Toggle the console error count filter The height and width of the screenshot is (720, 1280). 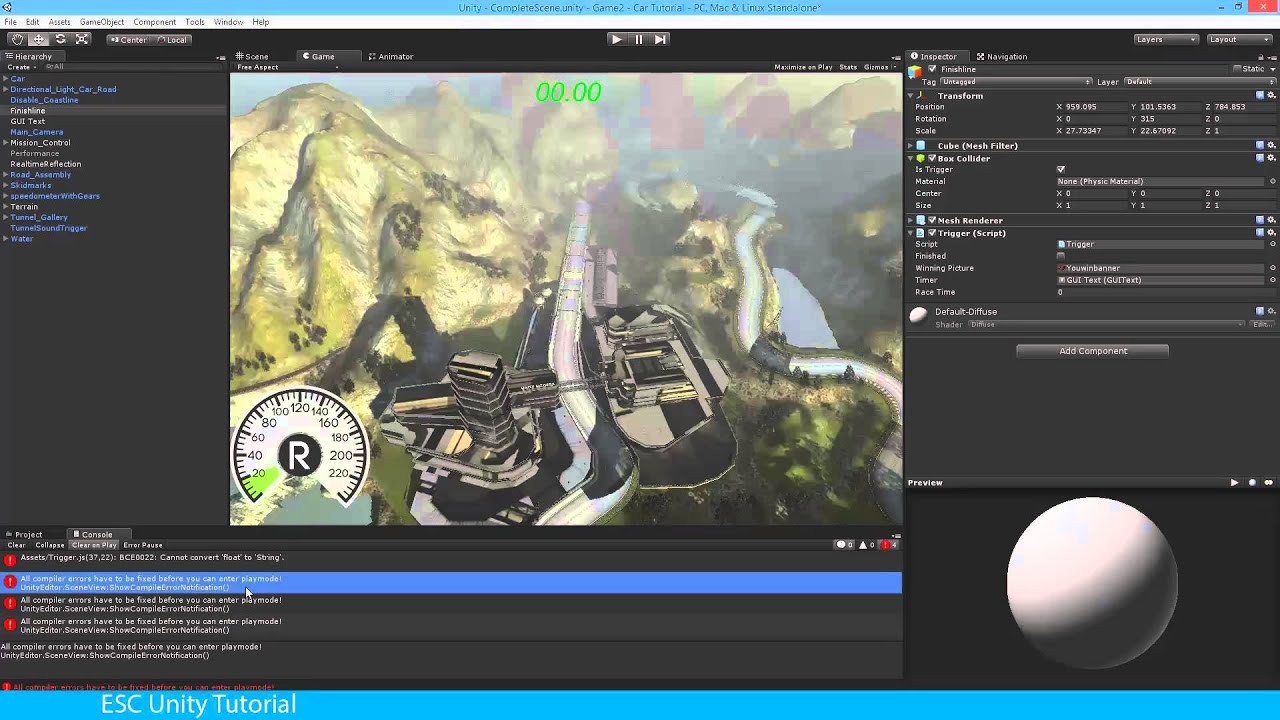pyautogui.click(x=888, y=545)
